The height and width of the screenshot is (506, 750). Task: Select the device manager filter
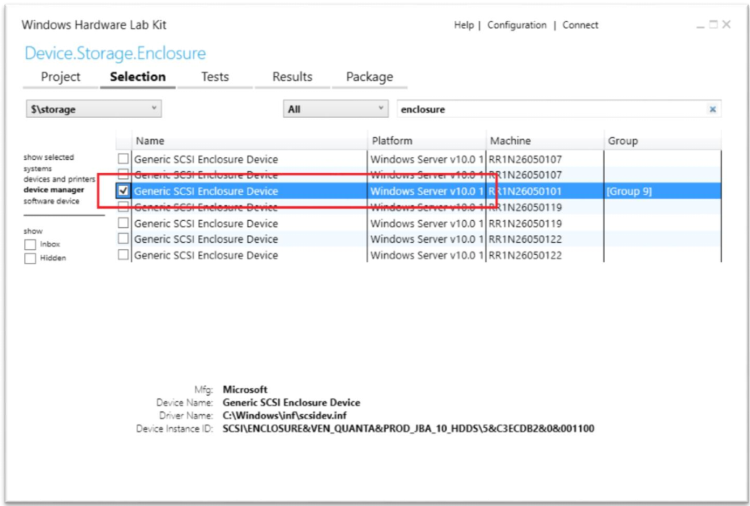click(54, 190)
